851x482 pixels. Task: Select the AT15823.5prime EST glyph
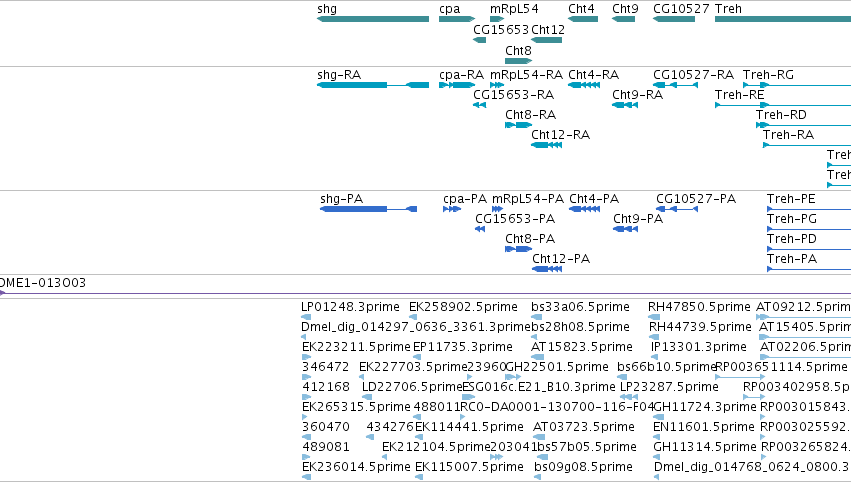coord(537,357)
